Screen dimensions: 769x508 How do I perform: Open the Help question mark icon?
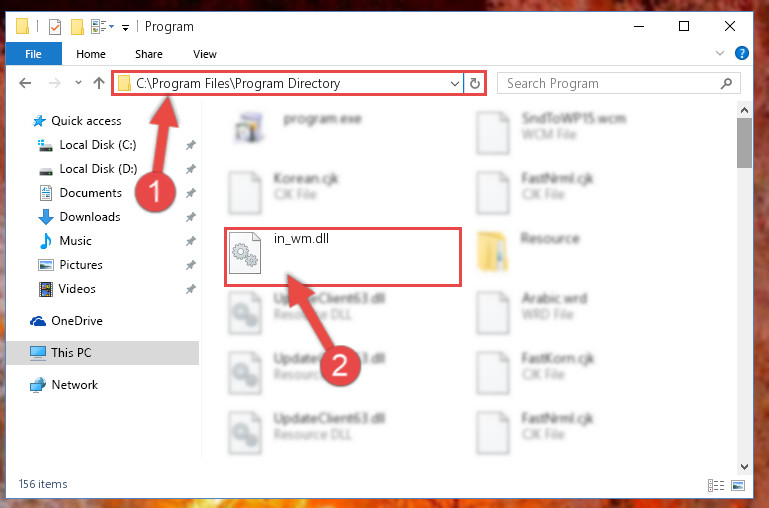point(742,53)
